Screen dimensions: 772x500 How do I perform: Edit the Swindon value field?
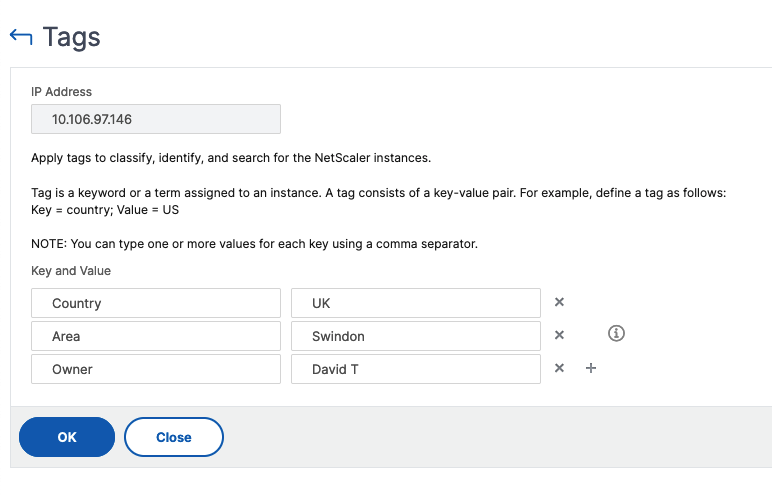coord(416,336)
